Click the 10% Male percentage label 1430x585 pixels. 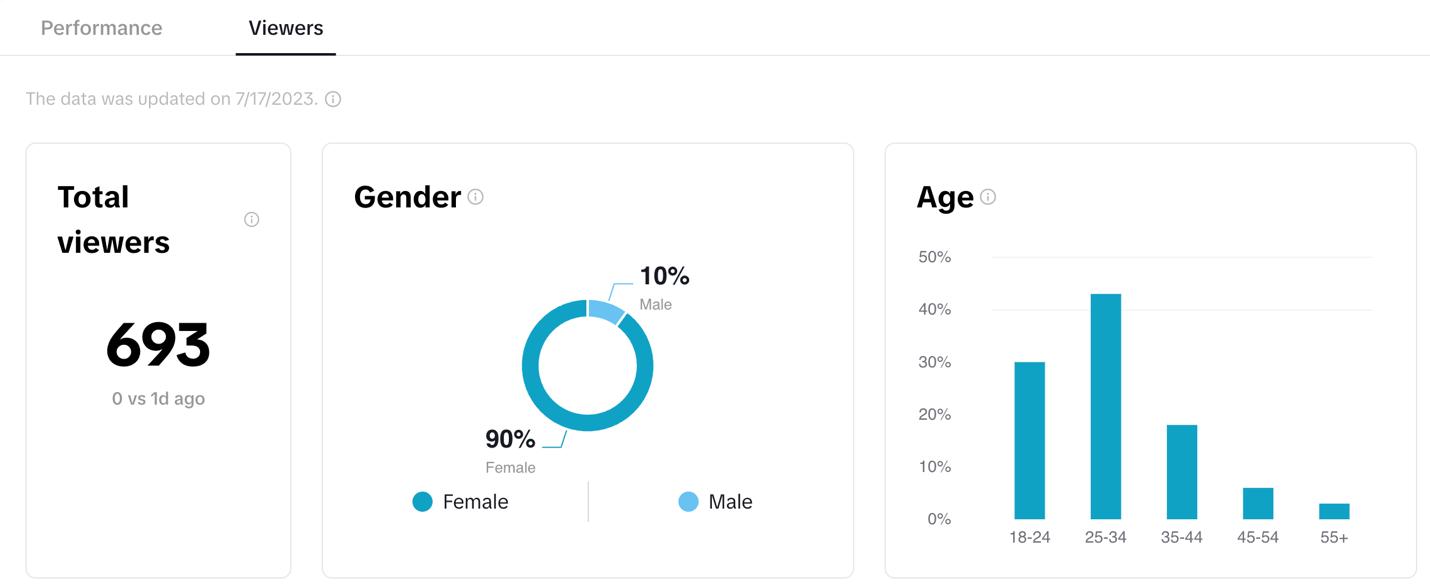664,276
